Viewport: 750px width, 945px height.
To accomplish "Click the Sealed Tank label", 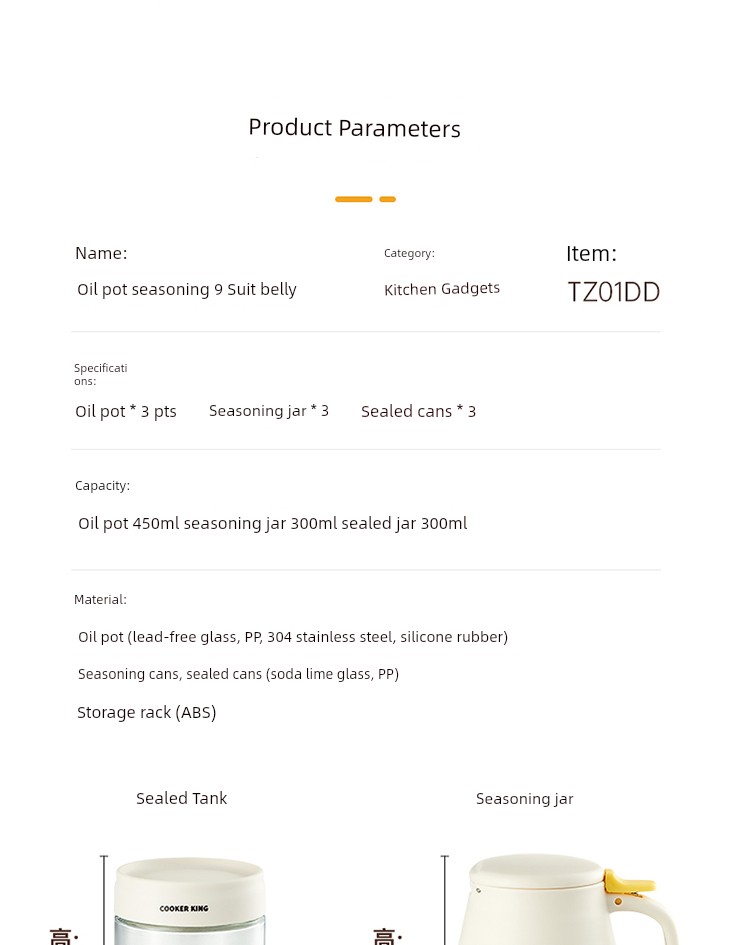I will 181,799.
